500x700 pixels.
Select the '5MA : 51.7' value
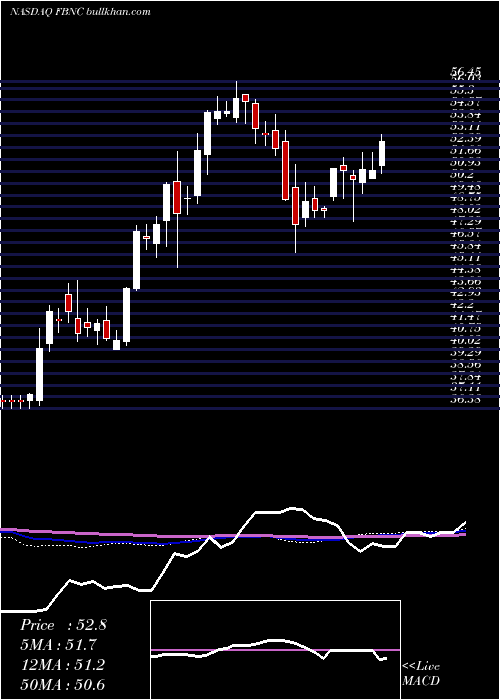click(58, 645)
